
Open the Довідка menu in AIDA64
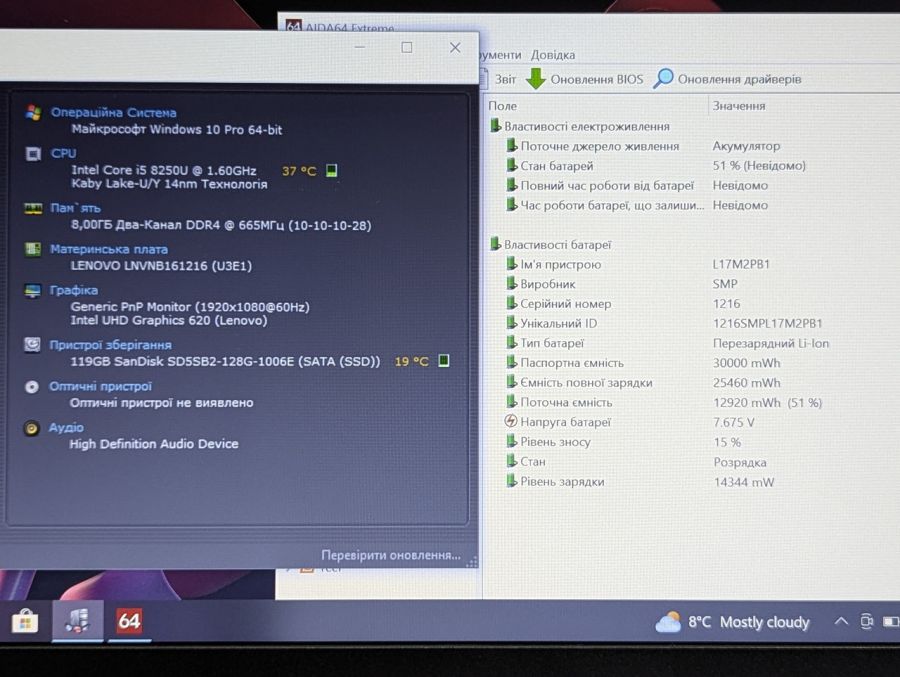click(x=553, y=55)
